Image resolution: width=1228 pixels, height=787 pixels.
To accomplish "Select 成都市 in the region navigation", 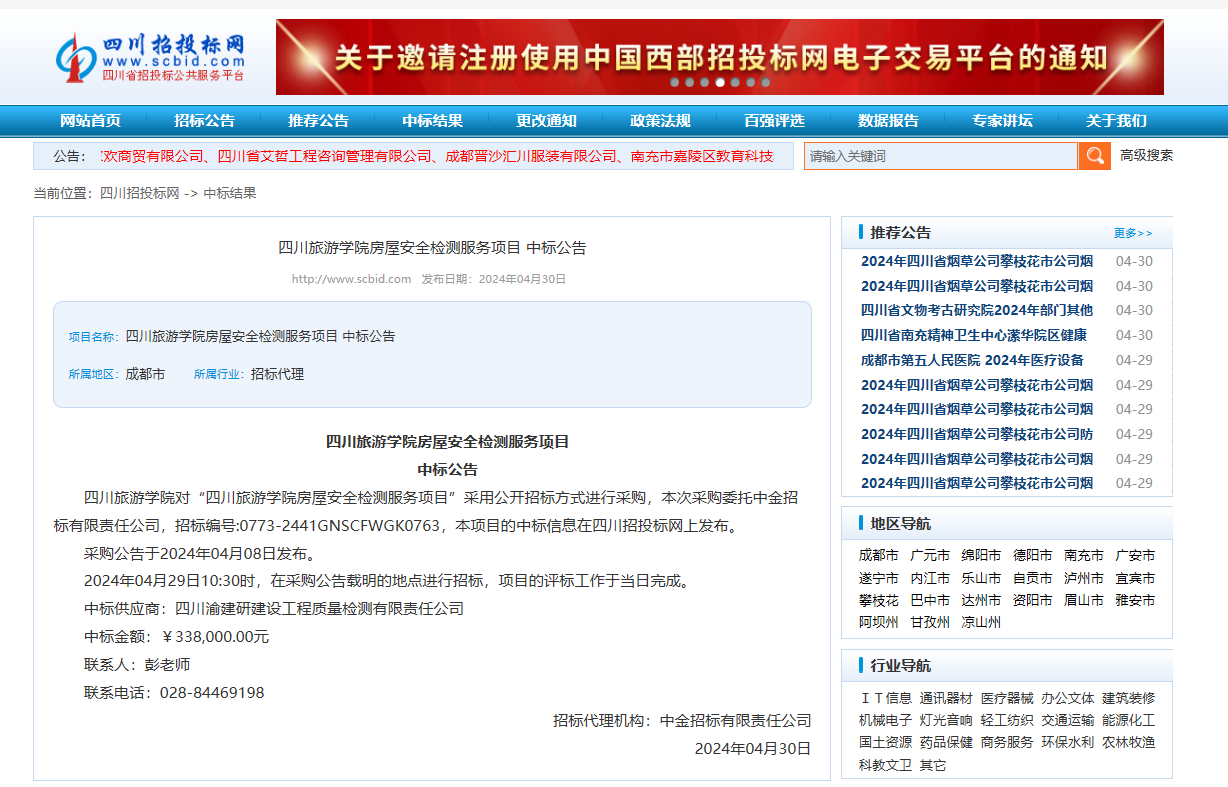I will click(878, 555).
